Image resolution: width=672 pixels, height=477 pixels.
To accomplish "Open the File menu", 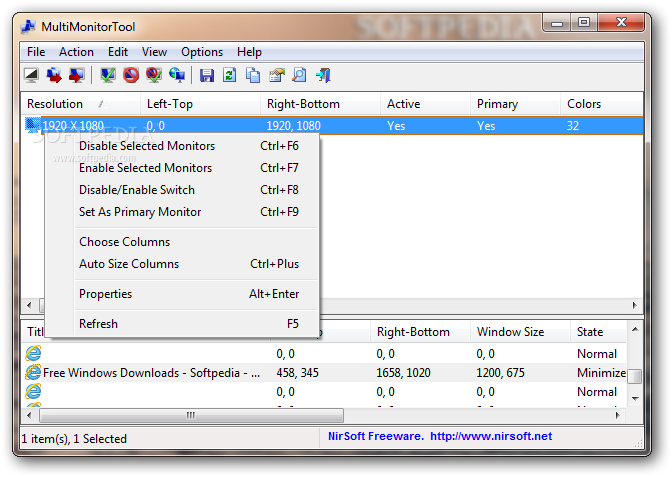I will coord(36,52).
